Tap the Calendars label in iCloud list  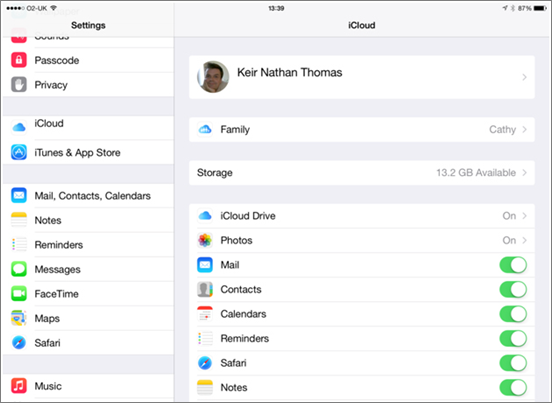pyautogui.click(x=243, y=314)
